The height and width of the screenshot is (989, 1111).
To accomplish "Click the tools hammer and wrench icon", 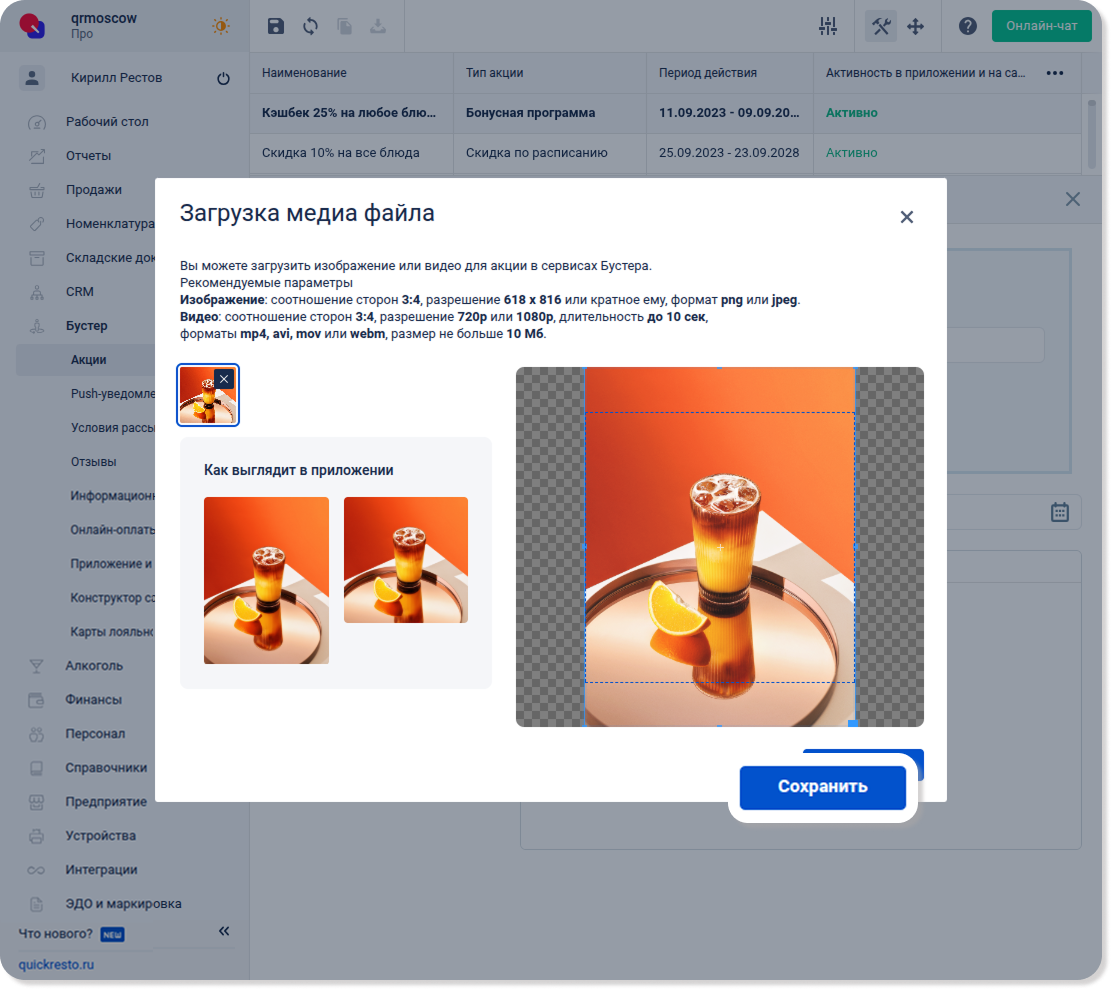I will tap(880, 27).
